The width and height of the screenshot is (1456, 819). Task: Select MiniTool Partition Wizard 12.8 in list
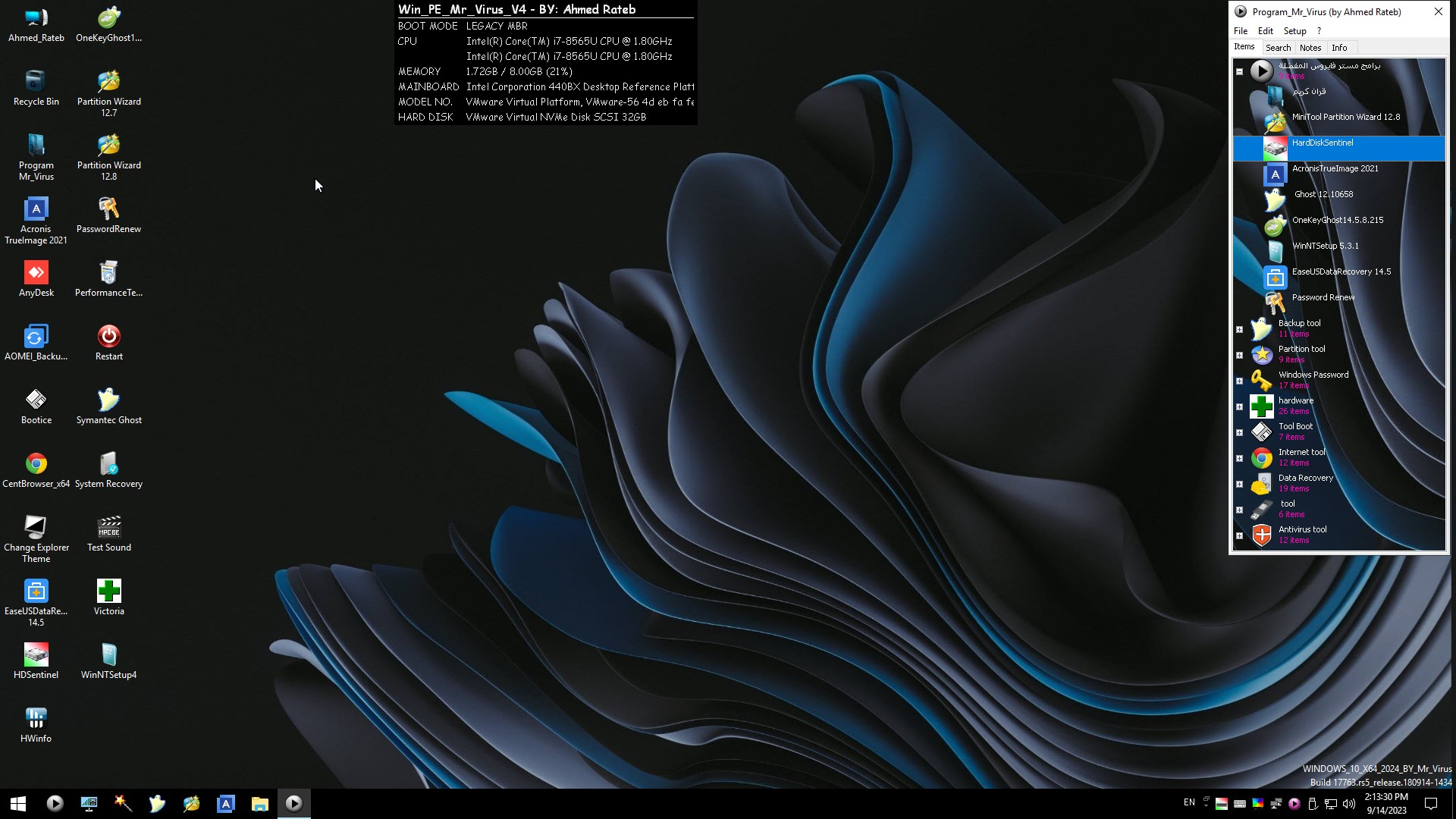click(1339, 122)
